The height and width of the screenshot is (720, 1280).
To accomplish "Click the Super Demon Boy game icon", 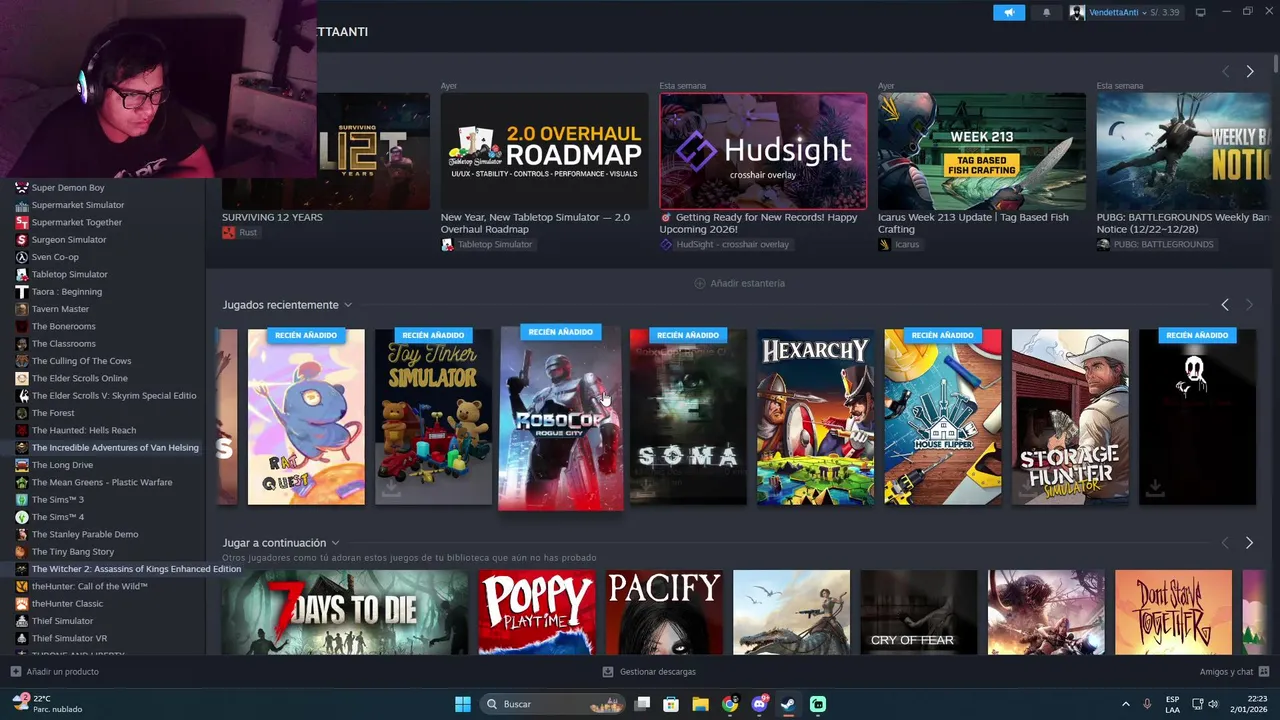I will coord(22,187).
